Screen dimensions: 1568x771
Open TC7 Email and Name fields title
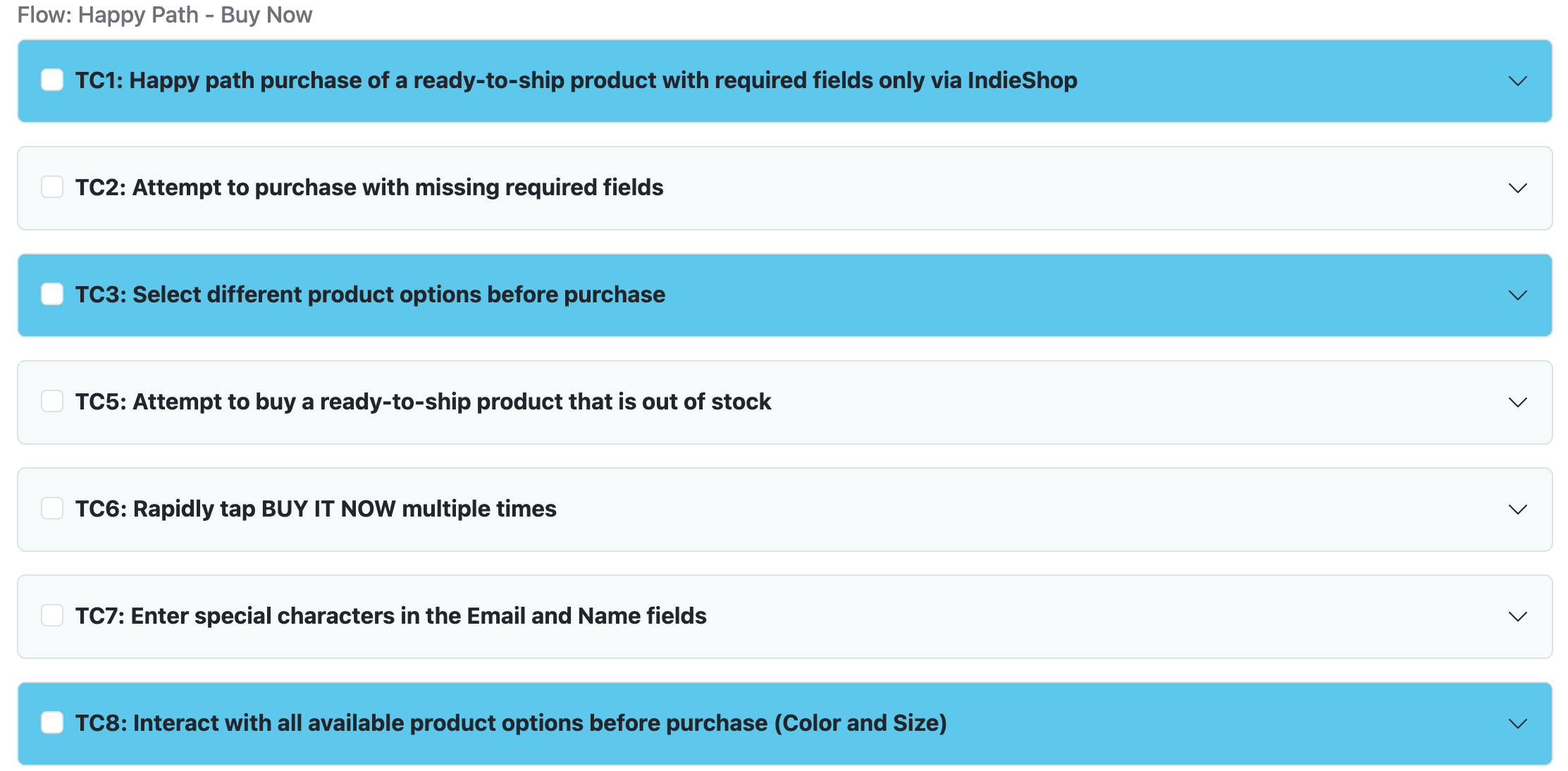(x=390, y=616)
